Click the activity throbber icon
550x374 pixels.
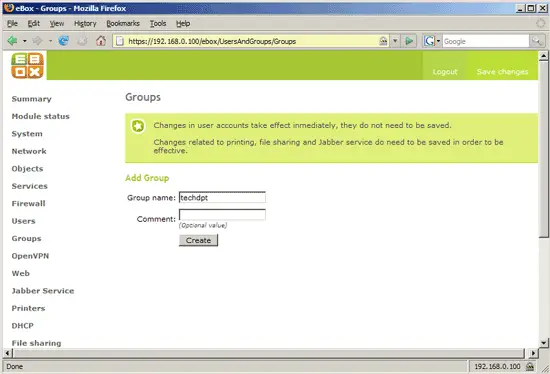point(541,23)
